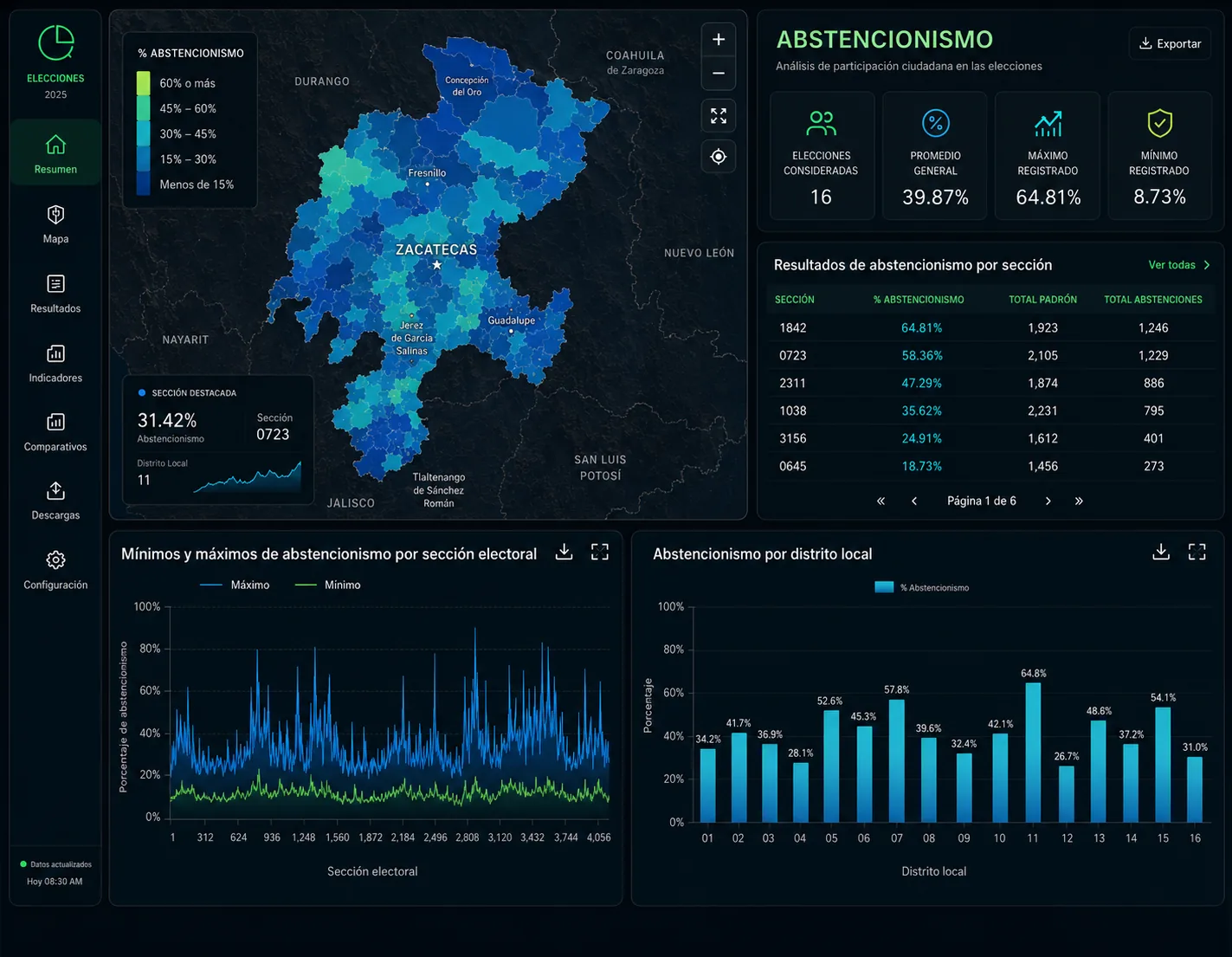Screen dimensions: 1232x957
Task: Click the Promedio General percent icon
Action: point(935,123)
